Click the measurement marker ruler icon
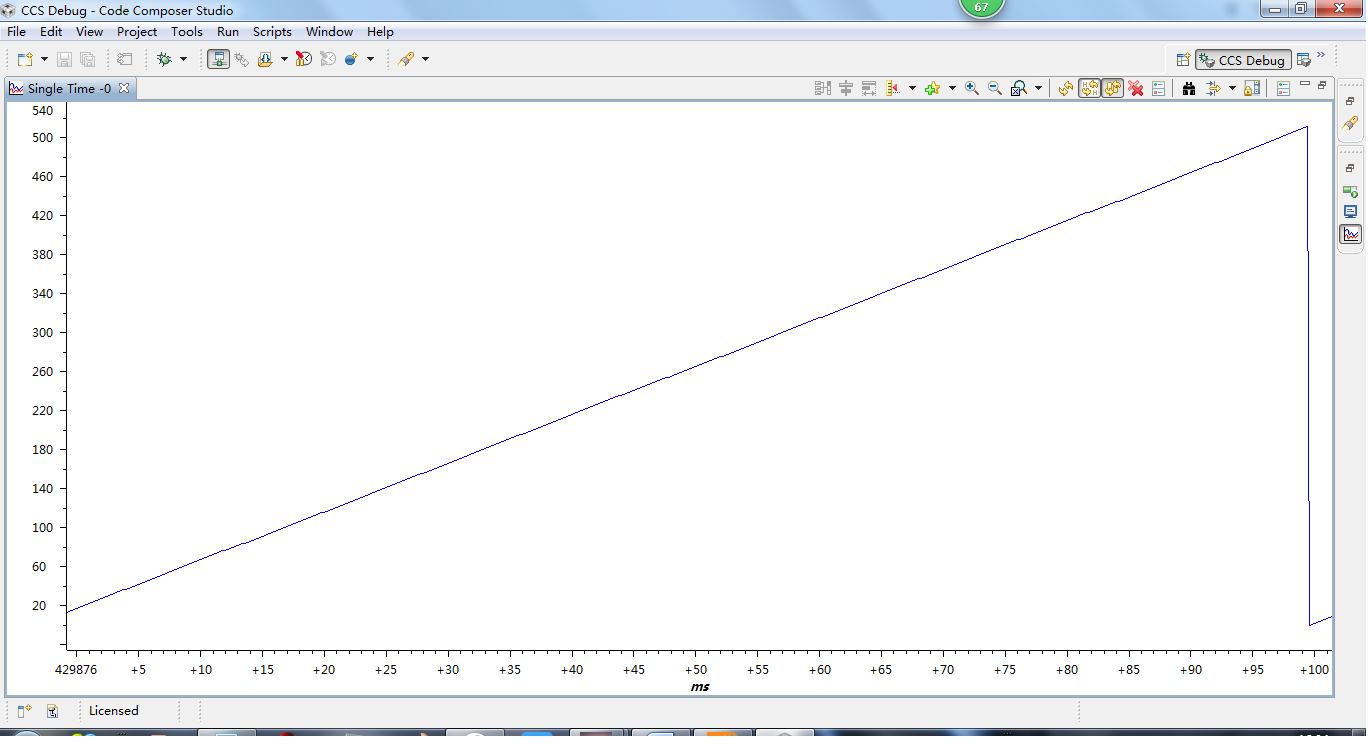1368x748 pixels. coord(893,89)
